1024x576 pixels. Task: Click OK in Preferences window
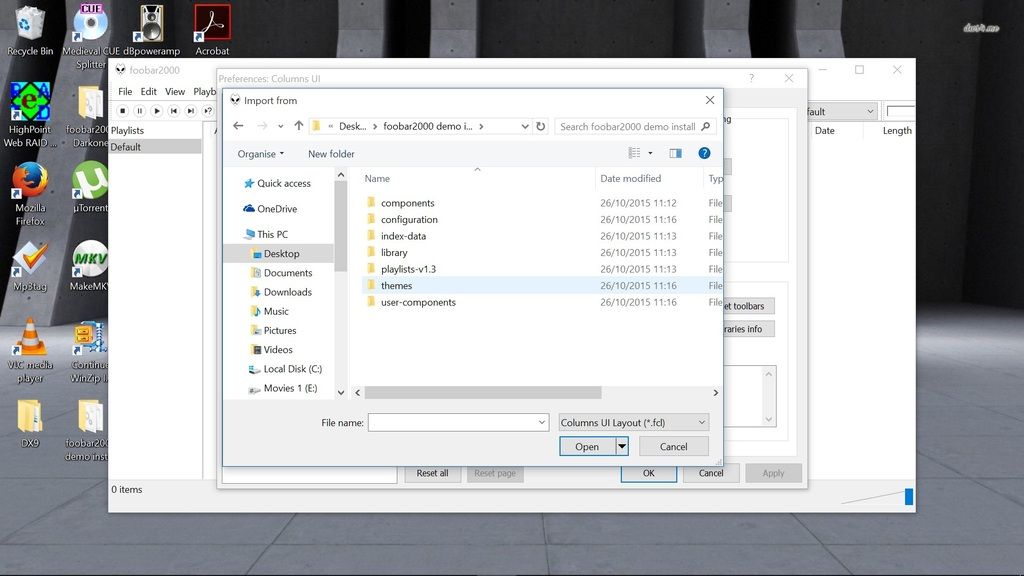[648, 473]
